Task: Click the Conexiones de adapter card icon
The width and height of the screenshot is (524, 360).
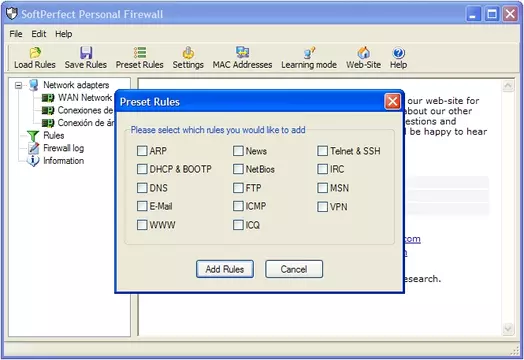Action: point(48,110)
